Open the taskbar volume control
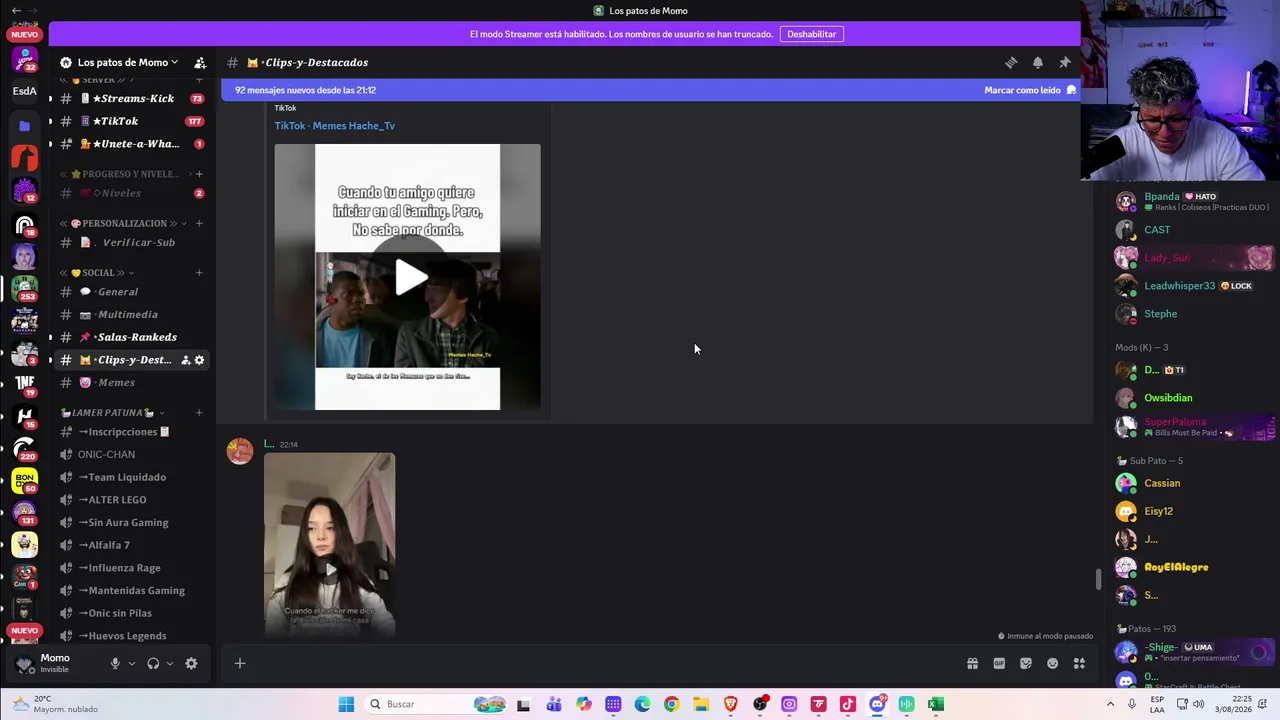 pos(1198,704)
